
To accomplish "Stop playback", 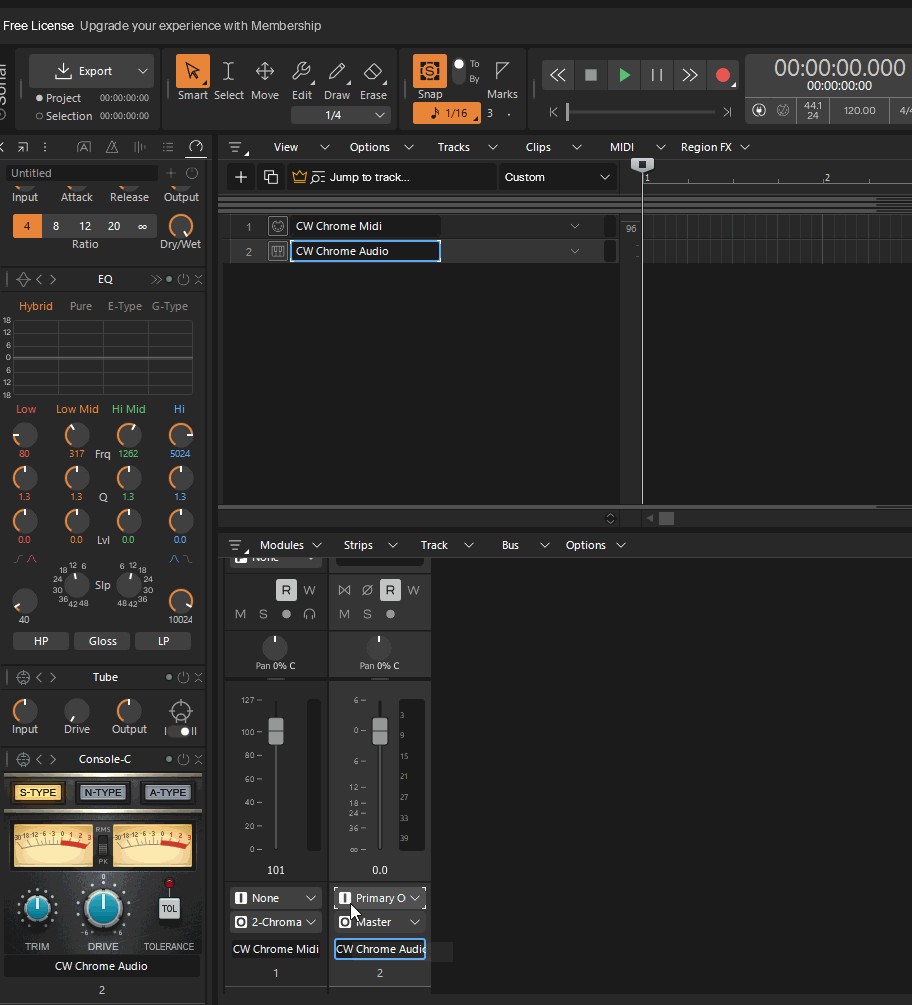I will 591,75.
